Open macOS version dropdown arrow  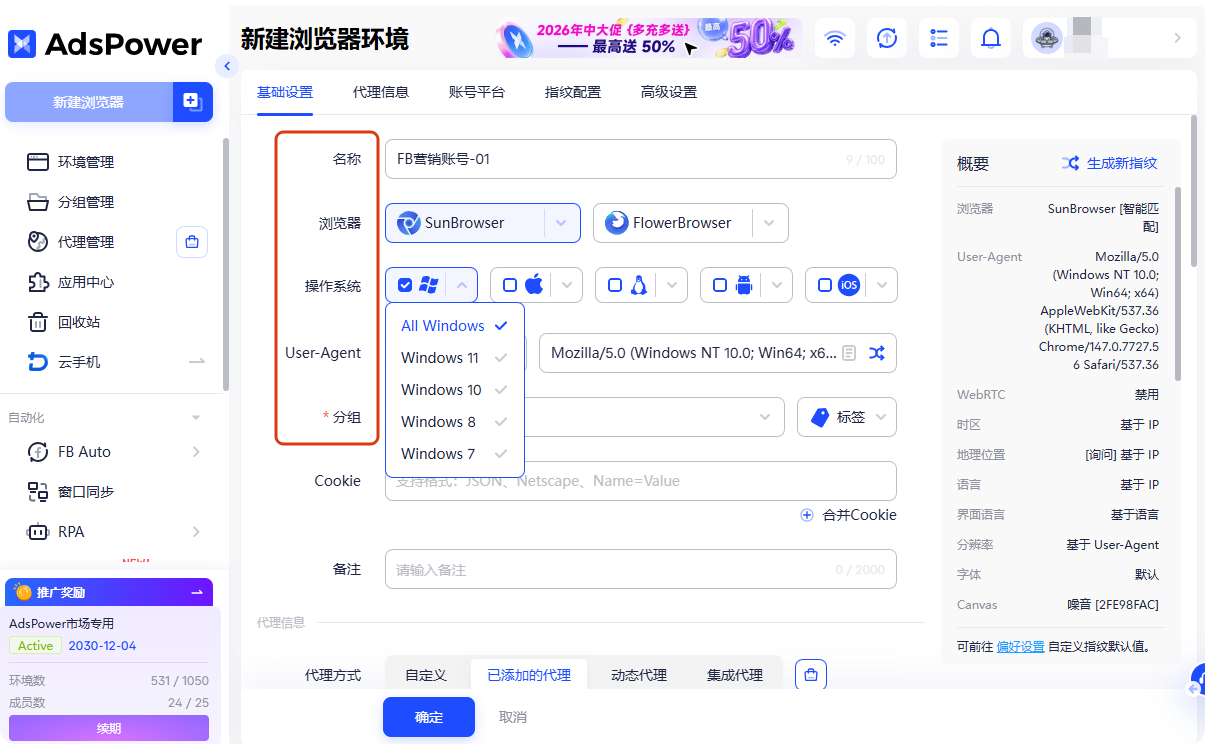[567, 285]
